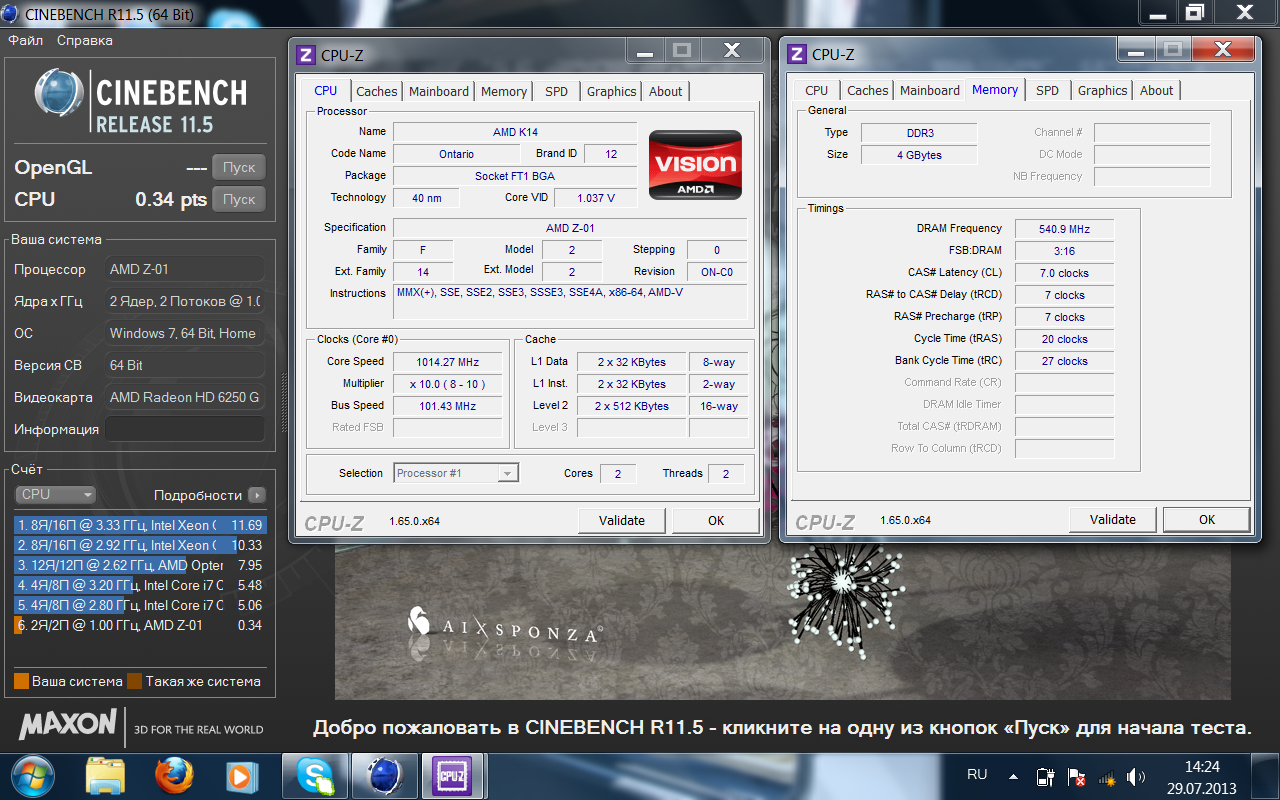This screenshot has height=800, width=1280.
Task: Open Windows Media Player from taskbar
Action: (241, 775)
